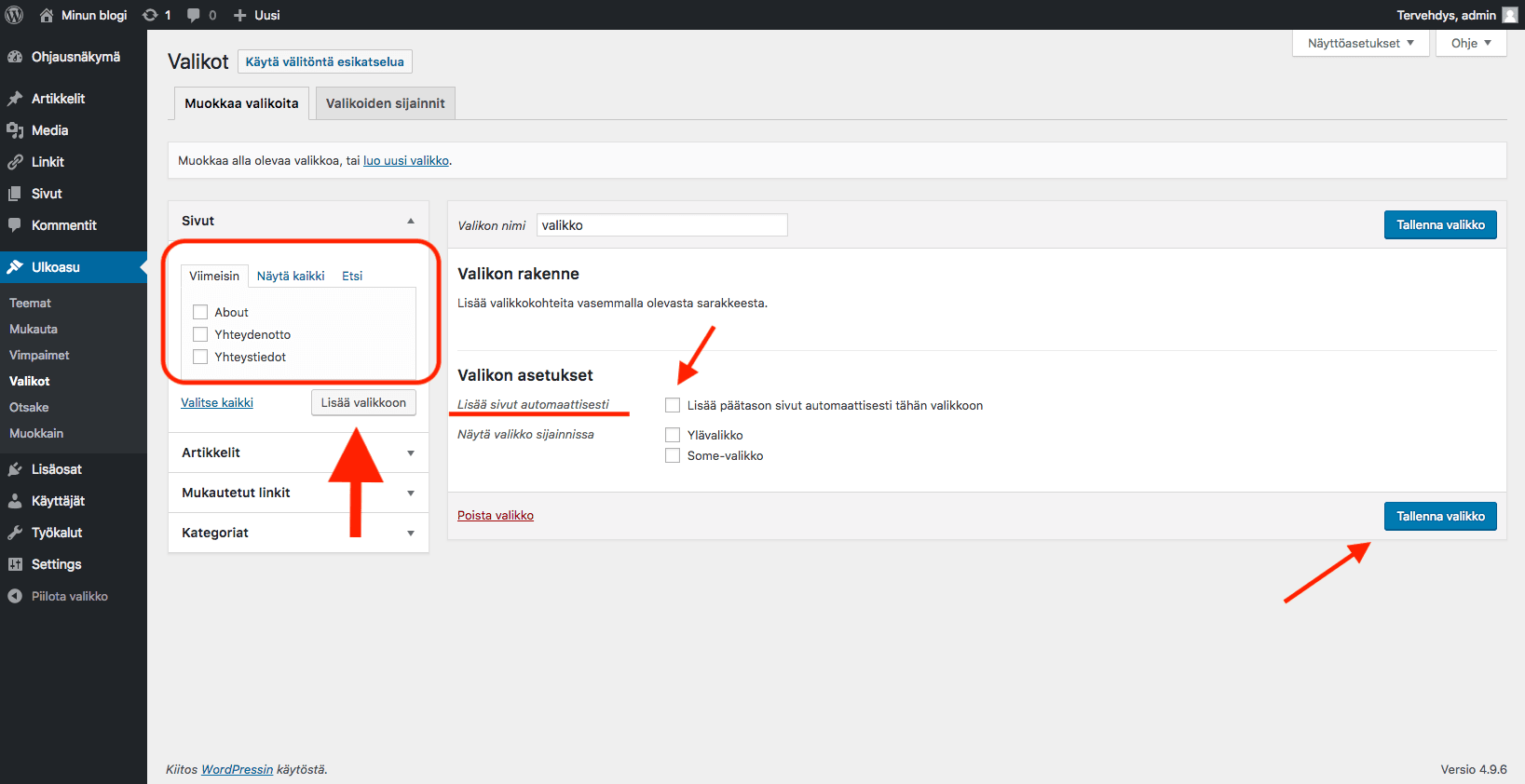The height and width of the screenshot is (784, 1525).
Task: Open the Etsi search tab
Action: point(352,276)
